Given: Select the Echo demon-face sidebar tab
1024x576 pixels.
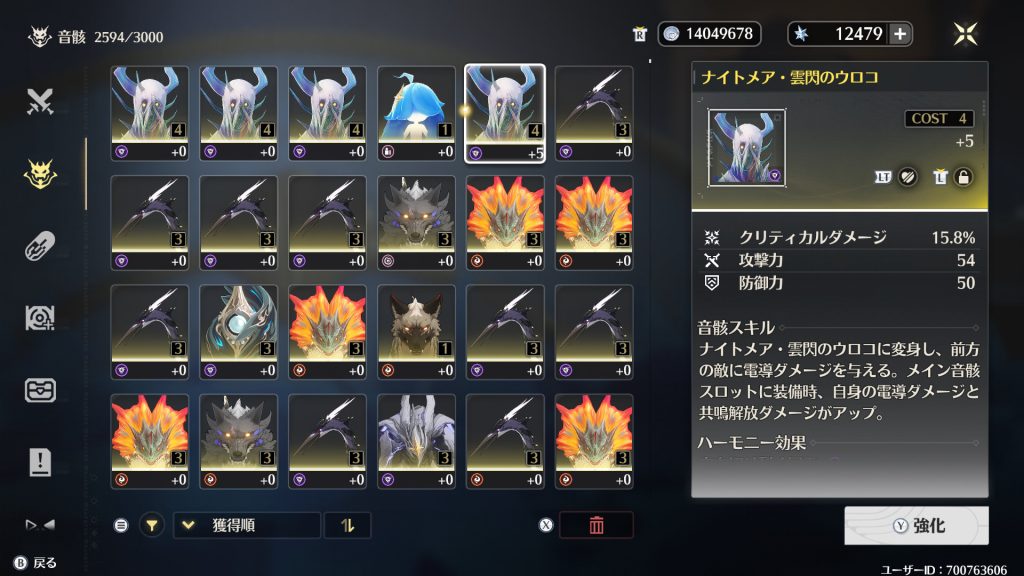Looking at the screenshot, I should click(40, 174).
